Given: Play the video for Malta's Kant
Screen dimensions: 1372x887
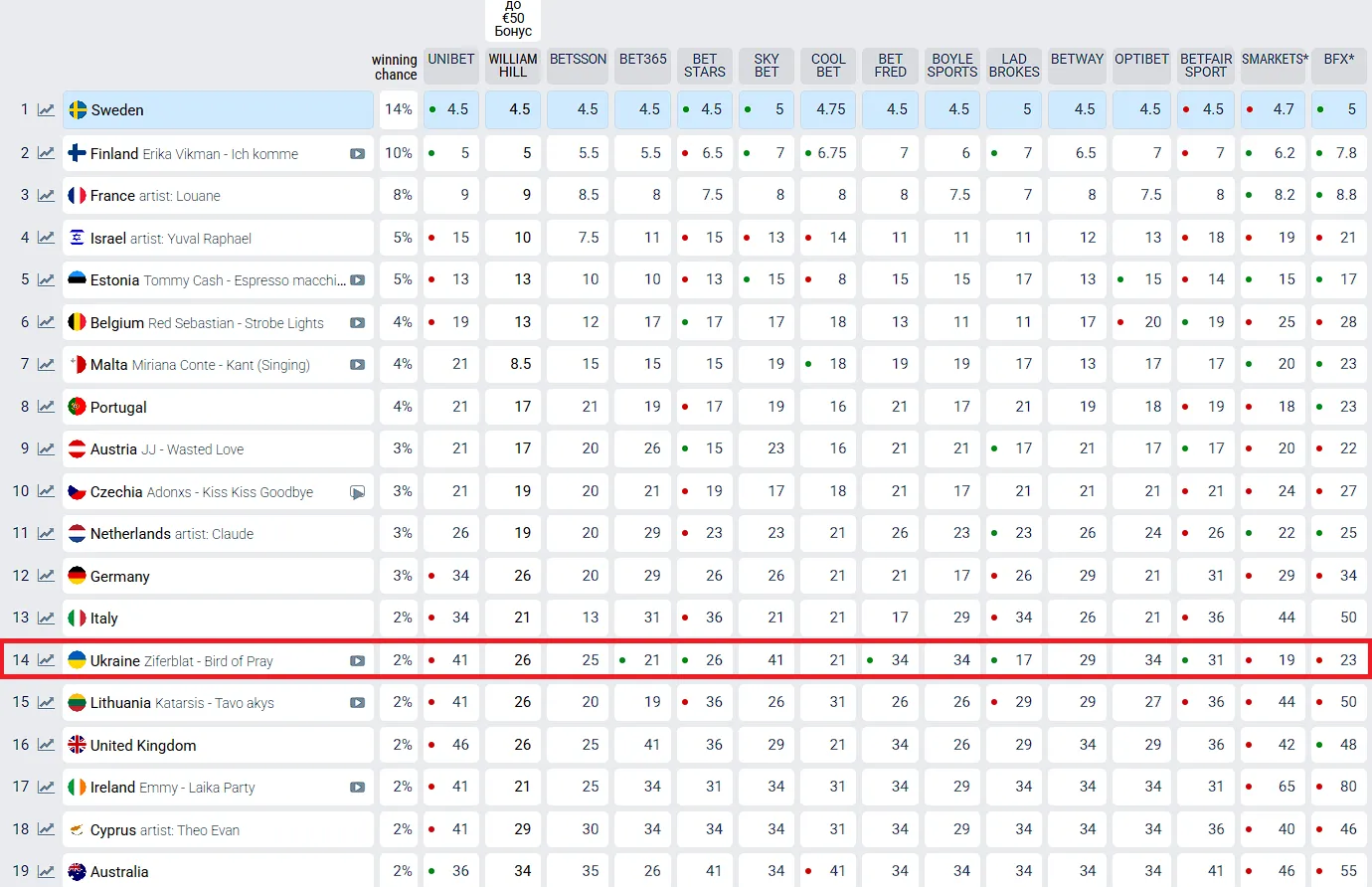Looking at the screenshot, I should 357,365.
